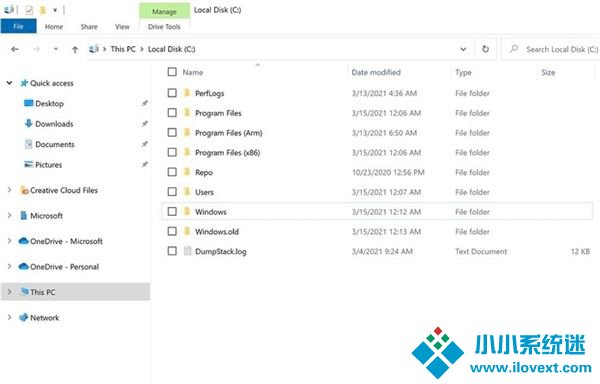Click the pin icon beside Downloads
Image resolution: width=600 pixels, height=384 pixels.
[144, 124]
